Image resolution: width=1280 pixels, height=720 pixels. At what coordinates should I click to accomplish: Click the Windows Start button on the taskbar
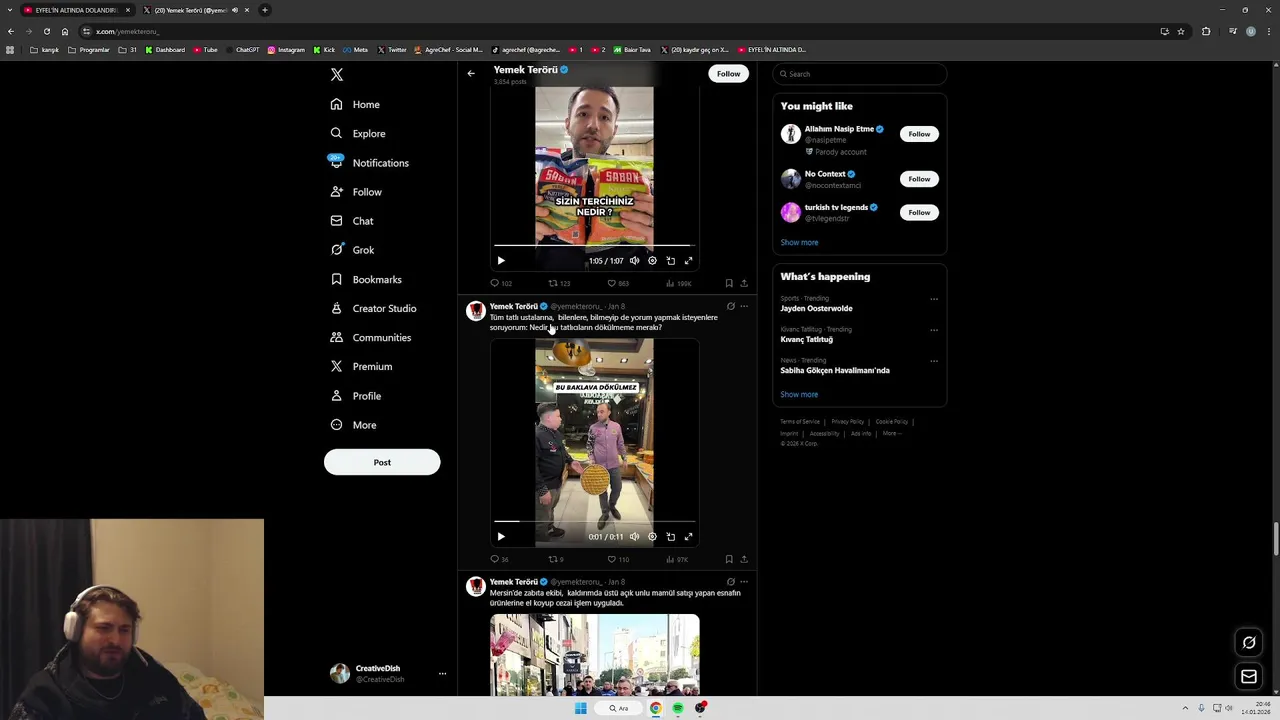[580, 708]
